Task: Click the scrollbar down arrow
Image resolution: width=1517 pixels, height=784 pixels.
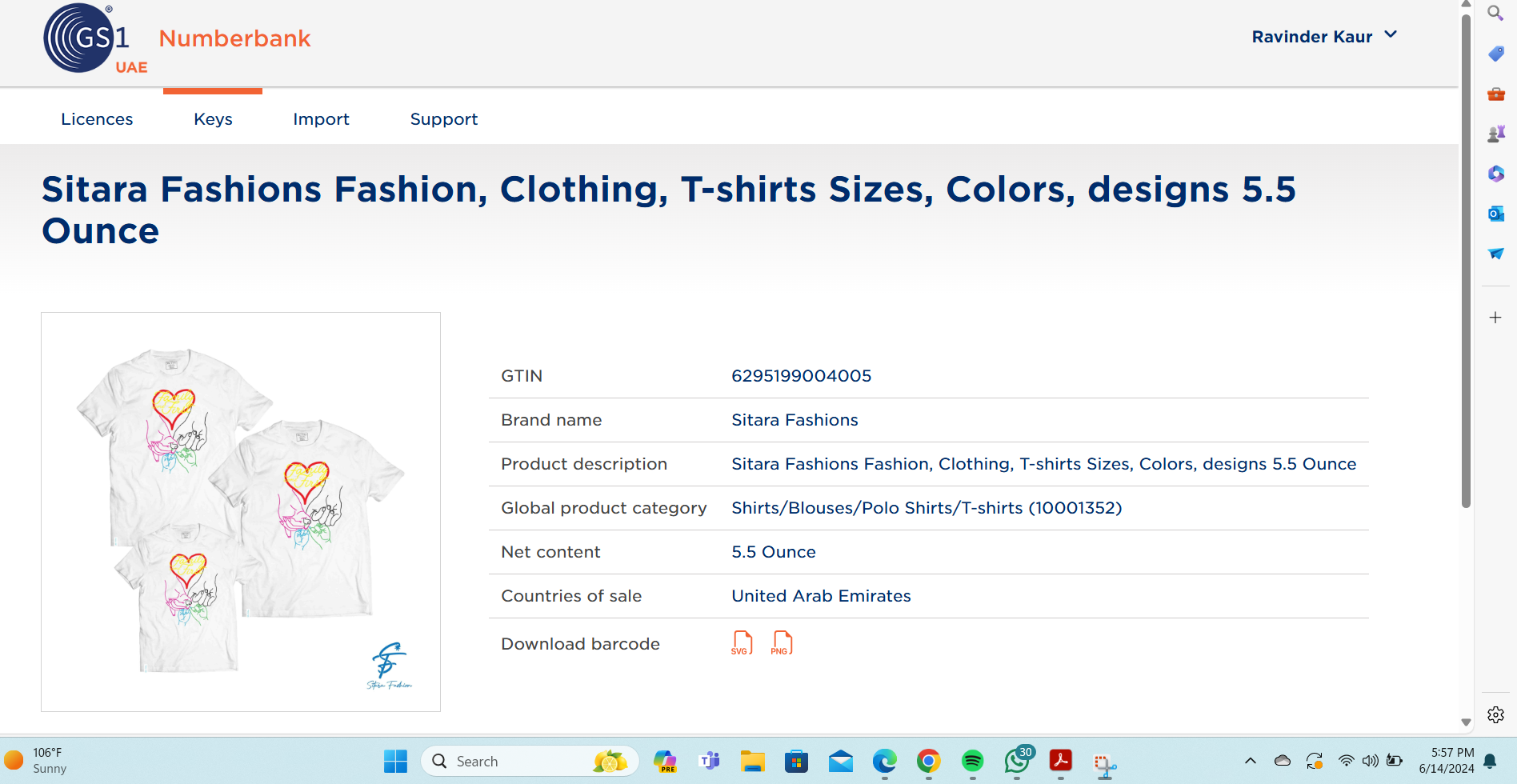Action: pos(1466,722)
